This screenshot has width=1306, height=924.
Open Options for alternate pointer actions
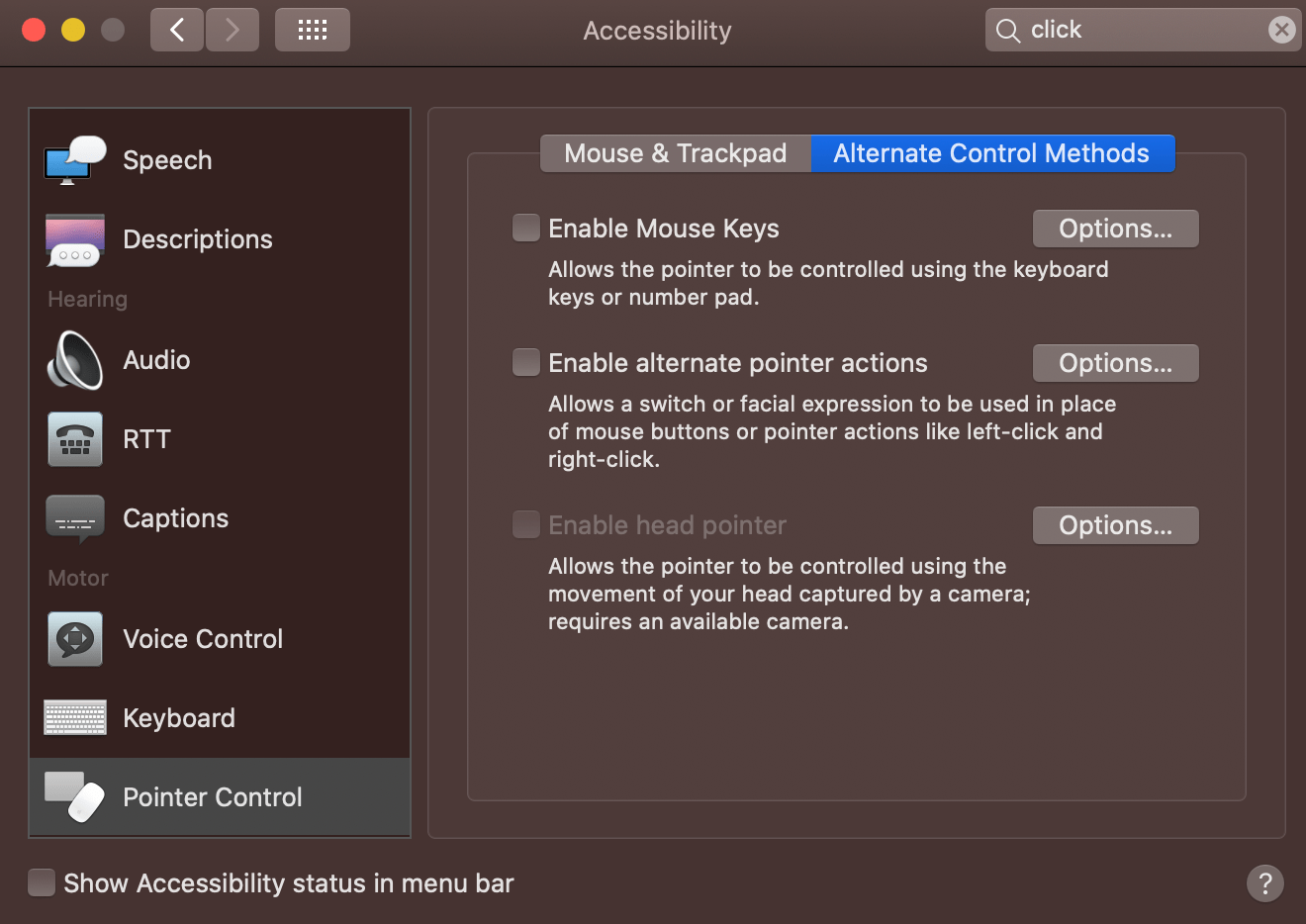[1115, 362]
